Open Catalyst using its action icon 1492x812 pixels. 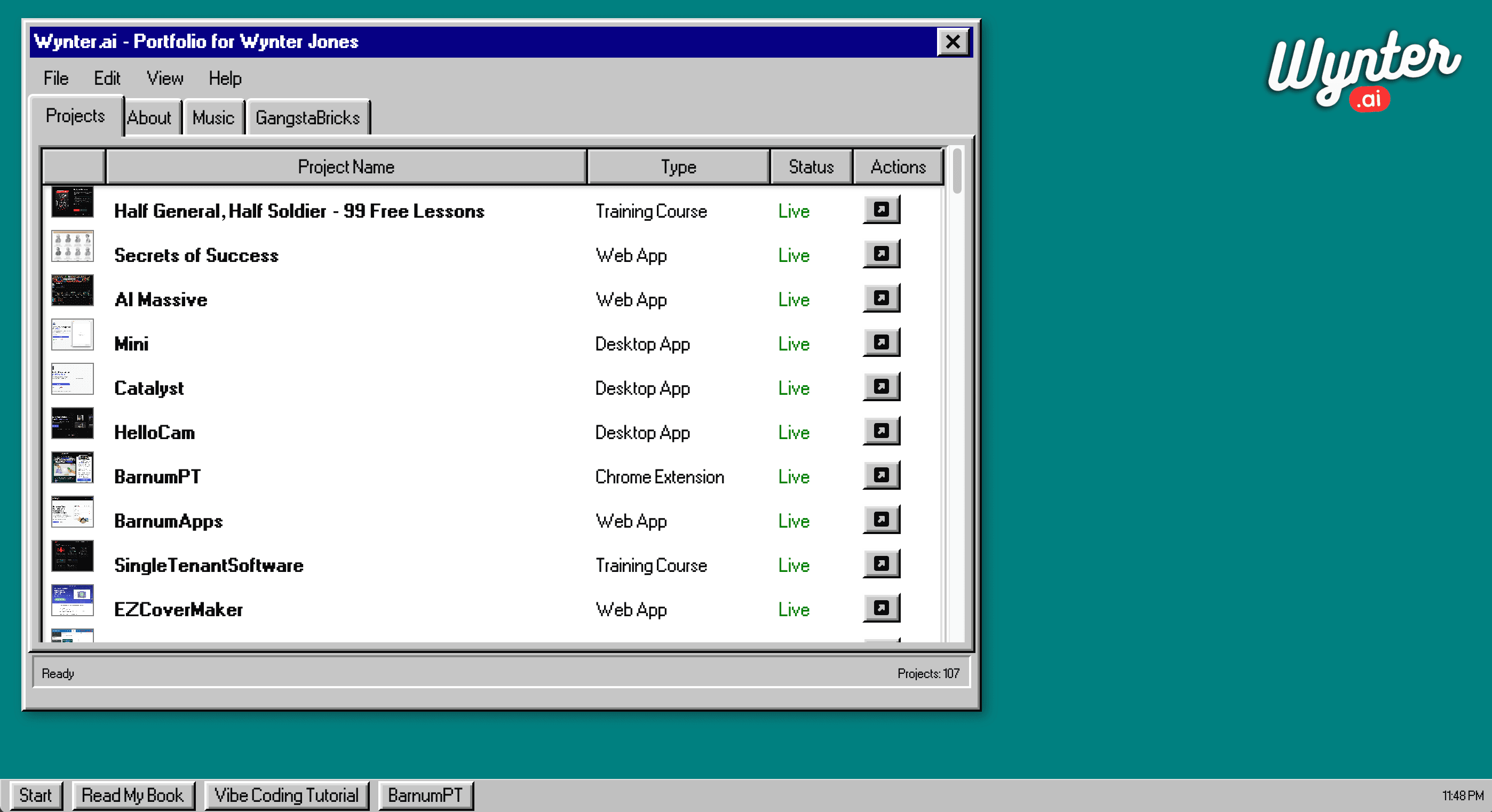click(881, 387)
